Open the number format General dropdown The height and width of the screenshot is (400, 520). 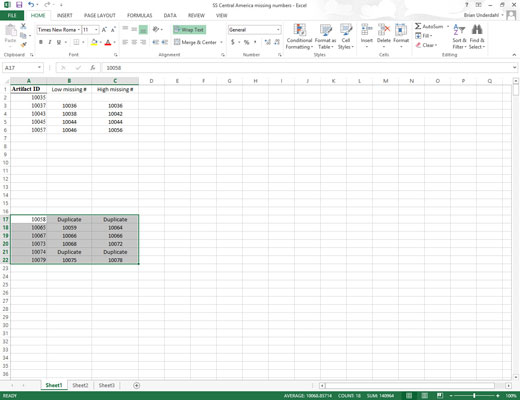point(278,30)
